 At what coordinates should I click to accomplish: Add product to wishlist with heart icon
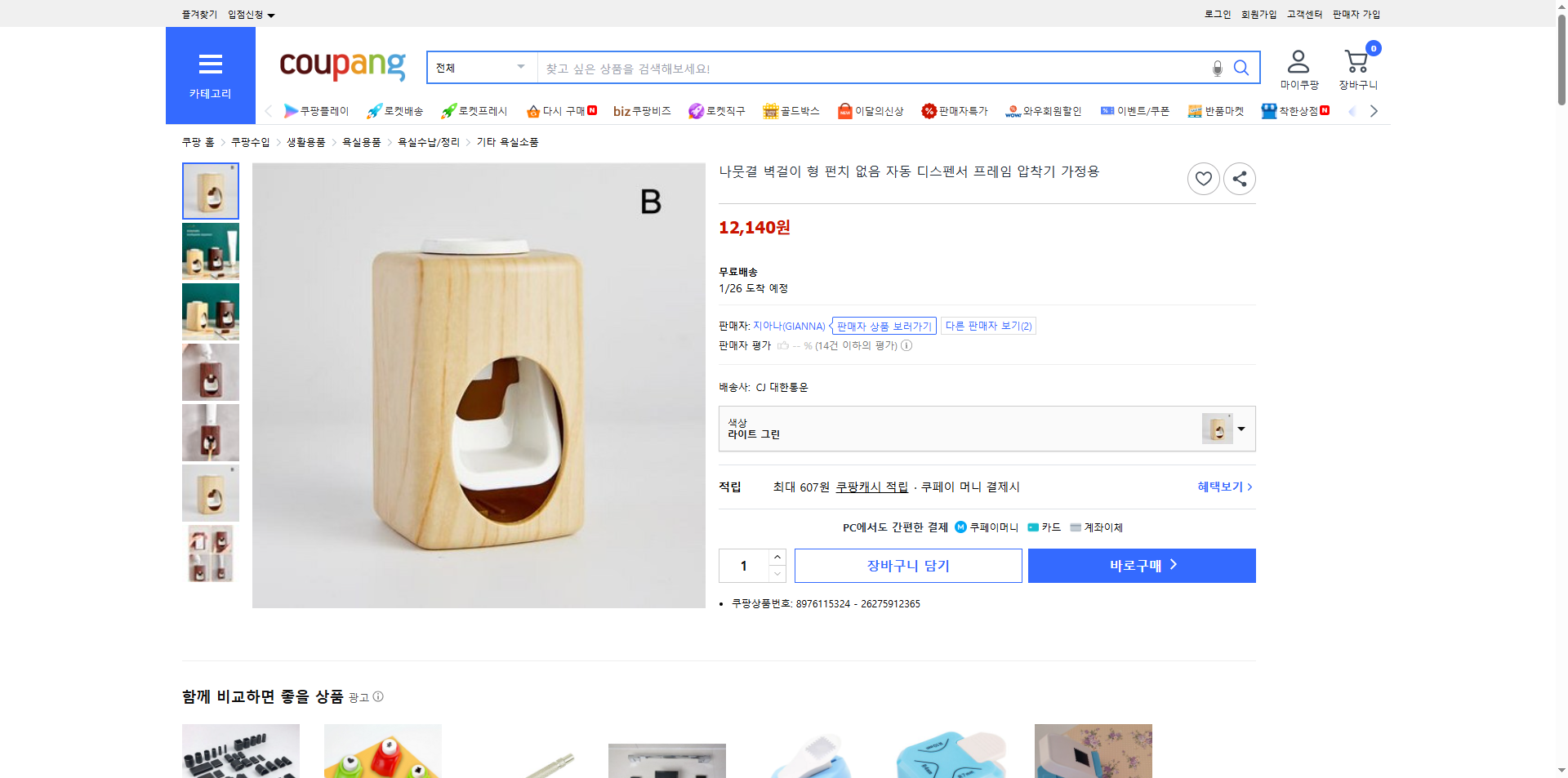[1203, 178]
